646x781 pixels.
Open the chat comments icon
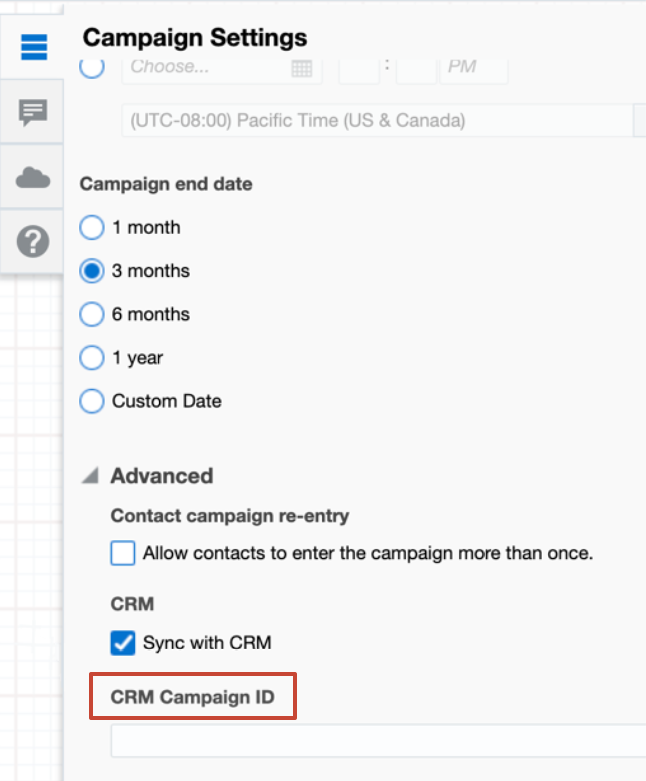pyautogui.click(x=34, y=112)
